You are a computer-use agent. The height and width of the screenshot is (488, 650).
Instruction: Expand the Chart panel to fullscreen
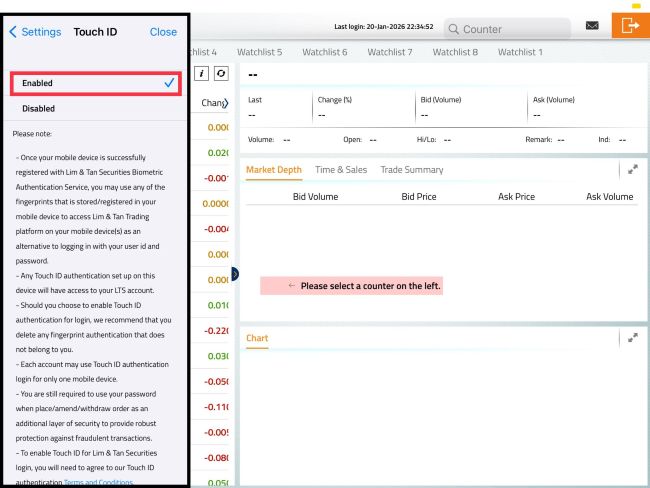(632, 338)
